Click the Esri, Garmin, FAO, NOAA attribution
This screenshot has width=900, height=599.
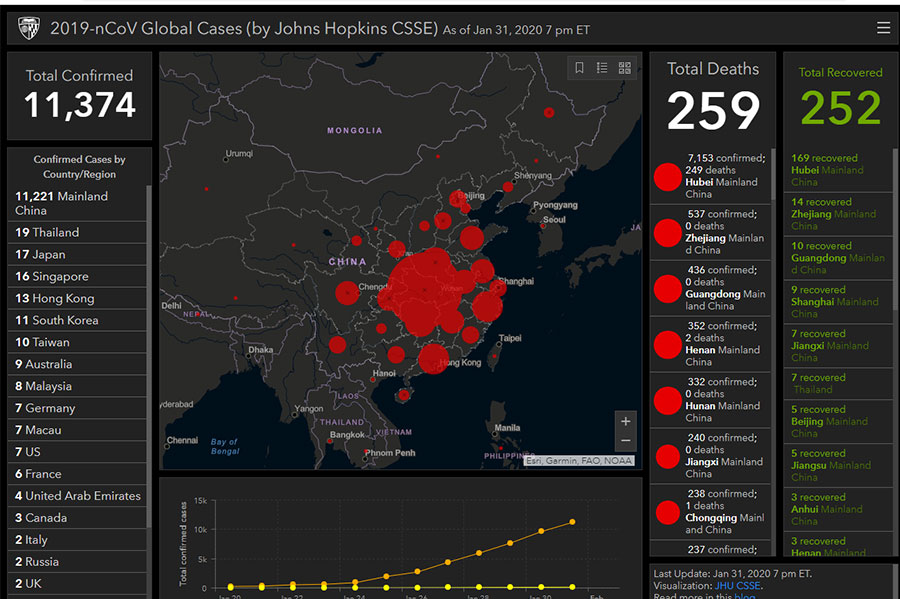click(x=579, y=461)
